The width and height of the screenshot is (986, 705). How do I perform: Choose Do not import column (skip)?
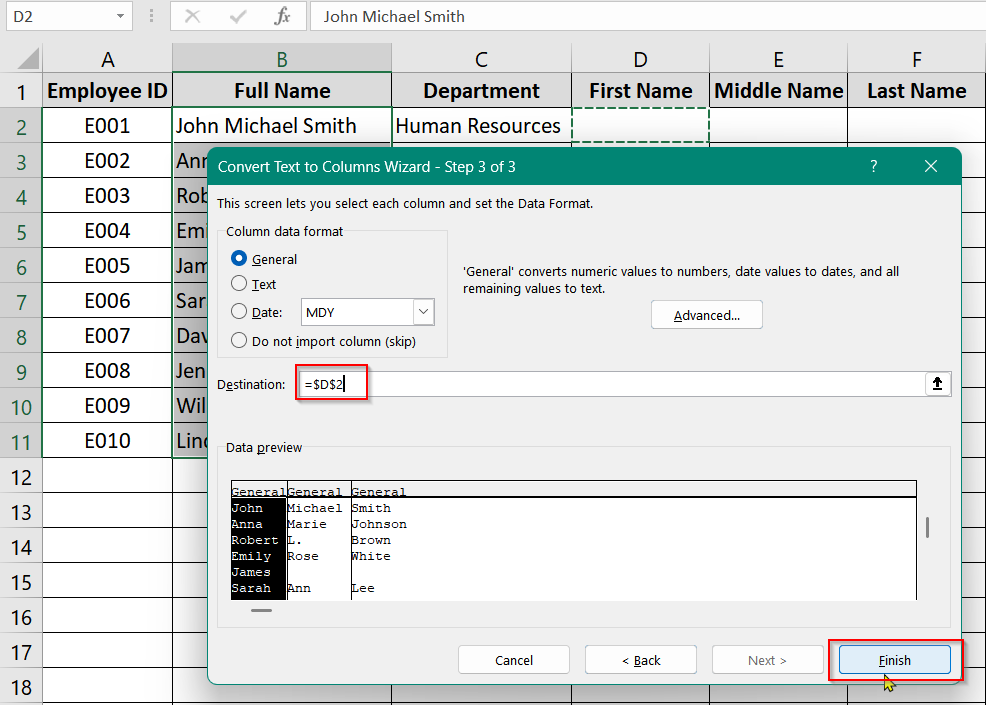click(x=239, y=341)
